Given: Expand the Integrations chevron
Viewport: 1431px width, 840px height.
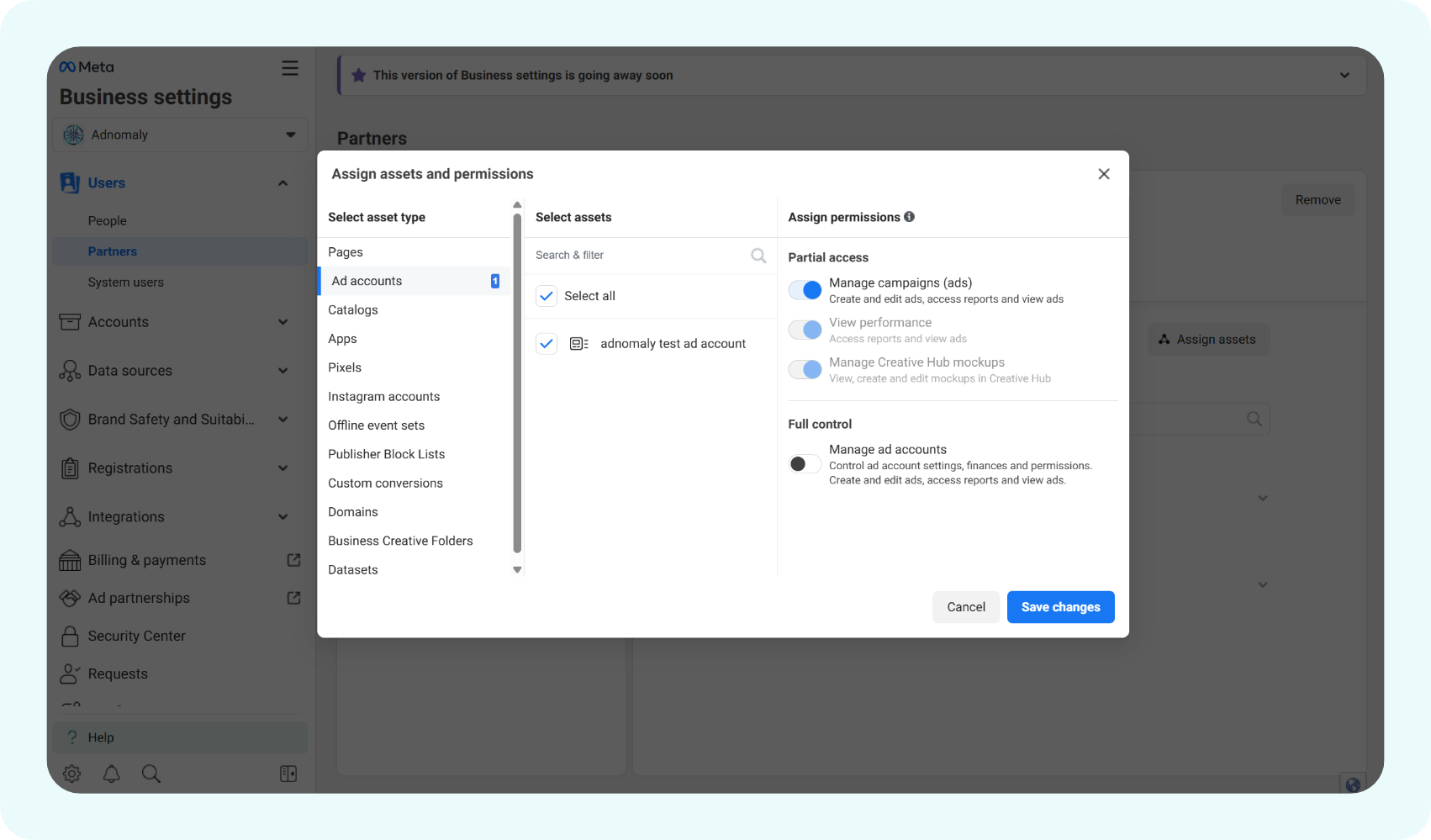Looking at the screenshot, I should click(283, 517).
